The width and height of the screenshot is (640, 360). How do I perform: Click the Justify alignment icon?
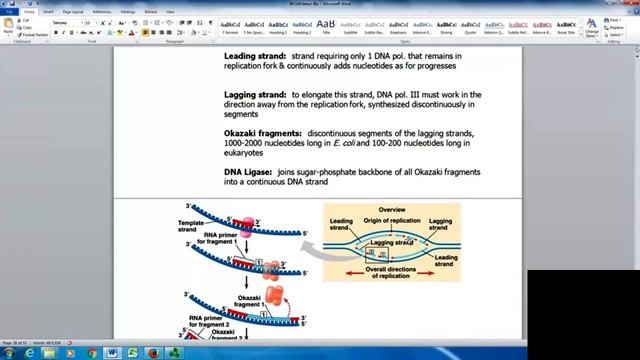pyautogui.click(x=169, y=33)
